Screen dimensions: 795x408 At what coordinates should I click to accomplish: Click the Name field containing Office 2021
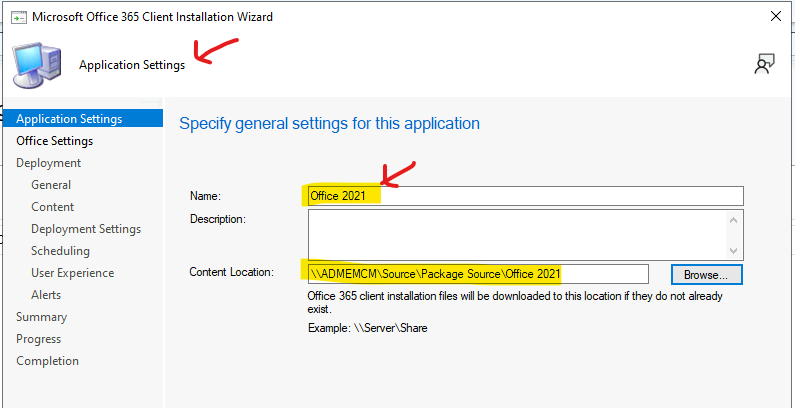526,196
